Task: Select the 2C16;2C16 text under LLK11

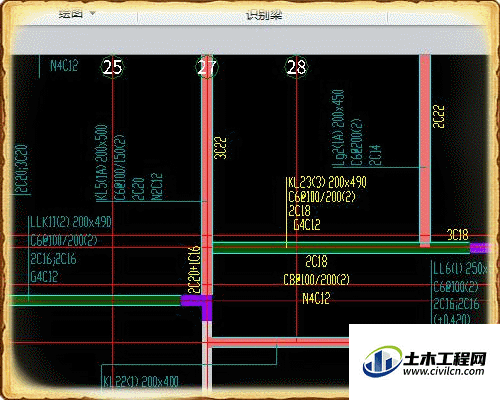Action: (x=53, y=259)
